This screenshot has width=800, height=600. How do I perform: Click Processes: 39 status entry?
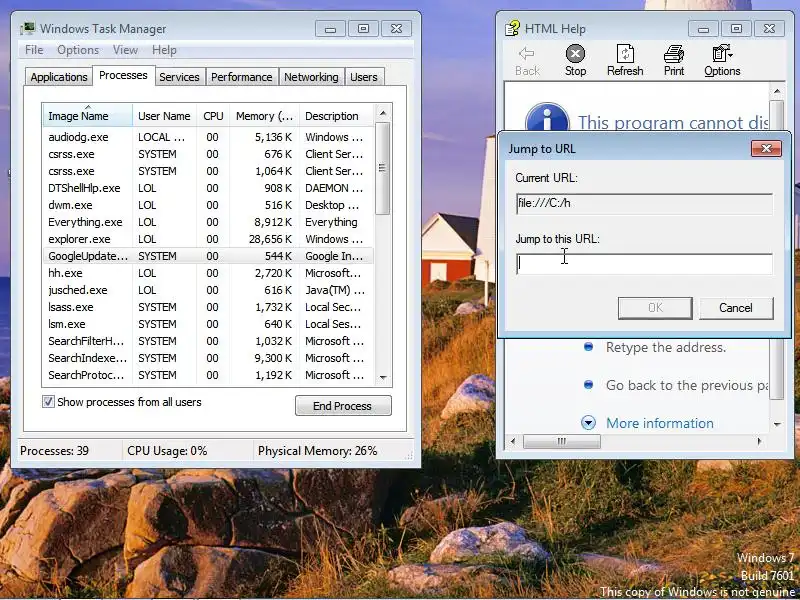point(55,451)
